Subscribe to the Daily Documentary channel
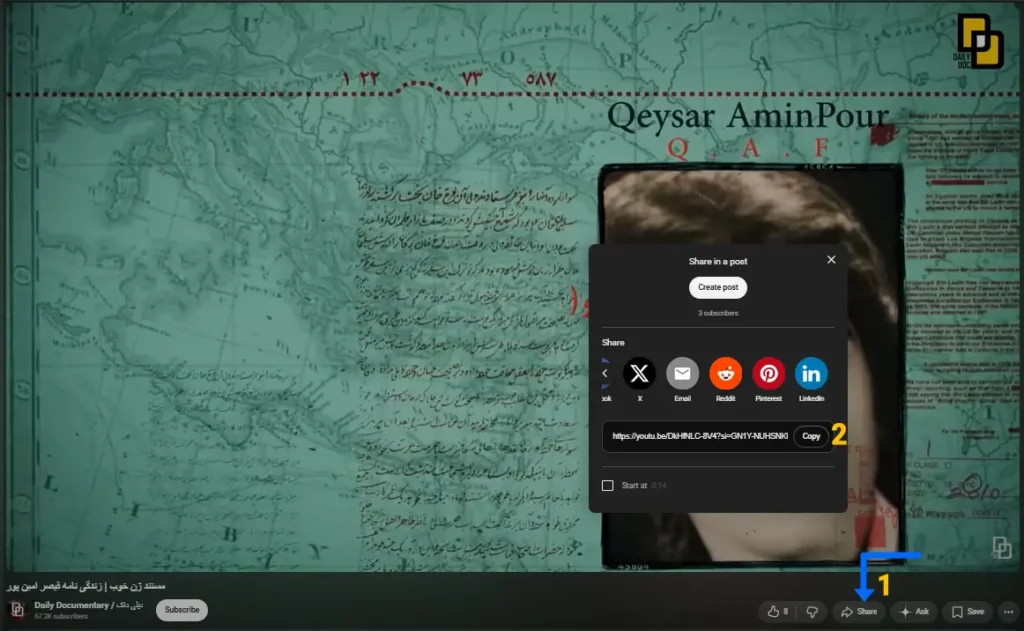Image resolution: width=1024 pixels, height=631 pixels. pos(182,610)
